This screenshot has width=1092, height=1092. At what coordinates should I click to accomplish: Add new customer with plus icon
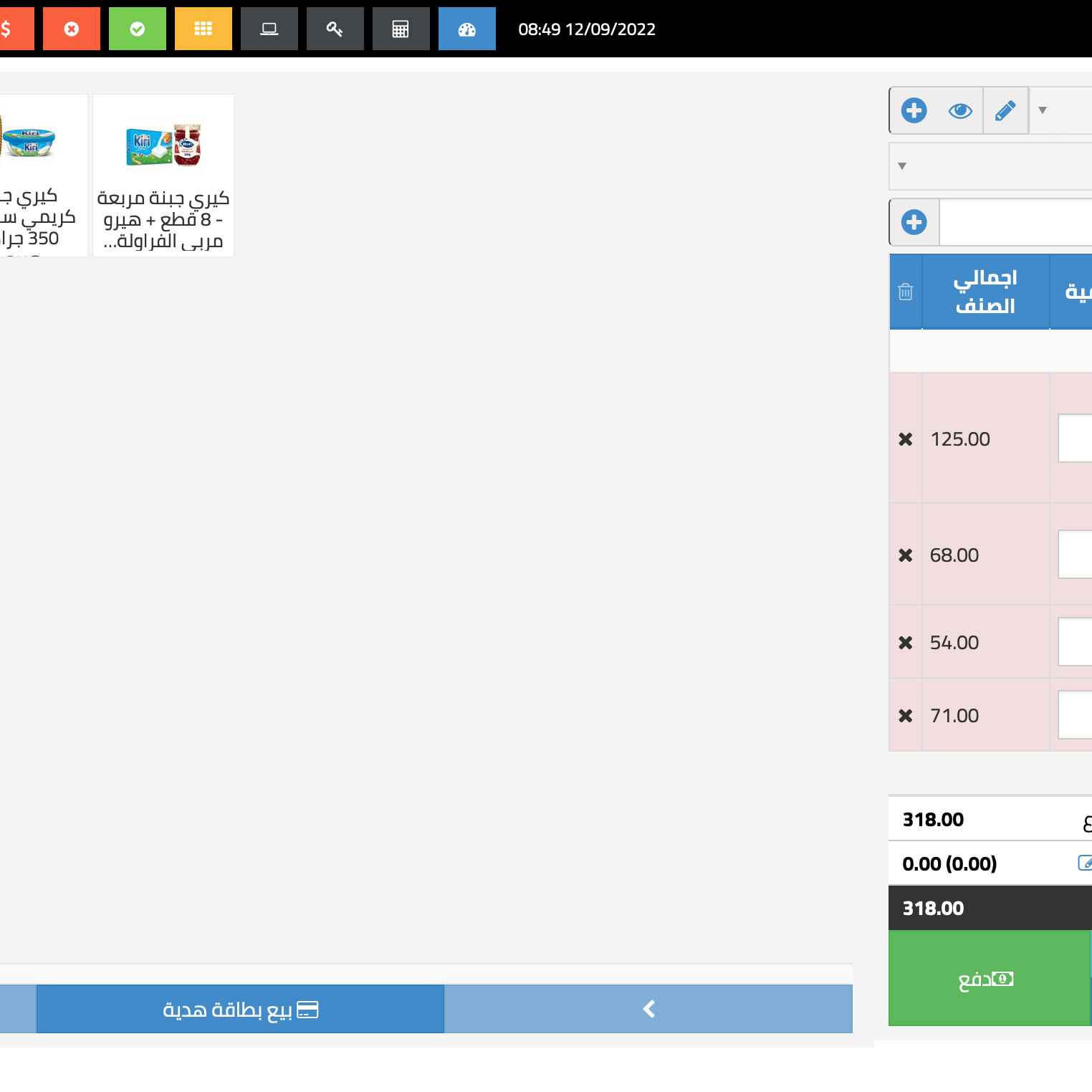pyautogui.click(x=914, y=110)
